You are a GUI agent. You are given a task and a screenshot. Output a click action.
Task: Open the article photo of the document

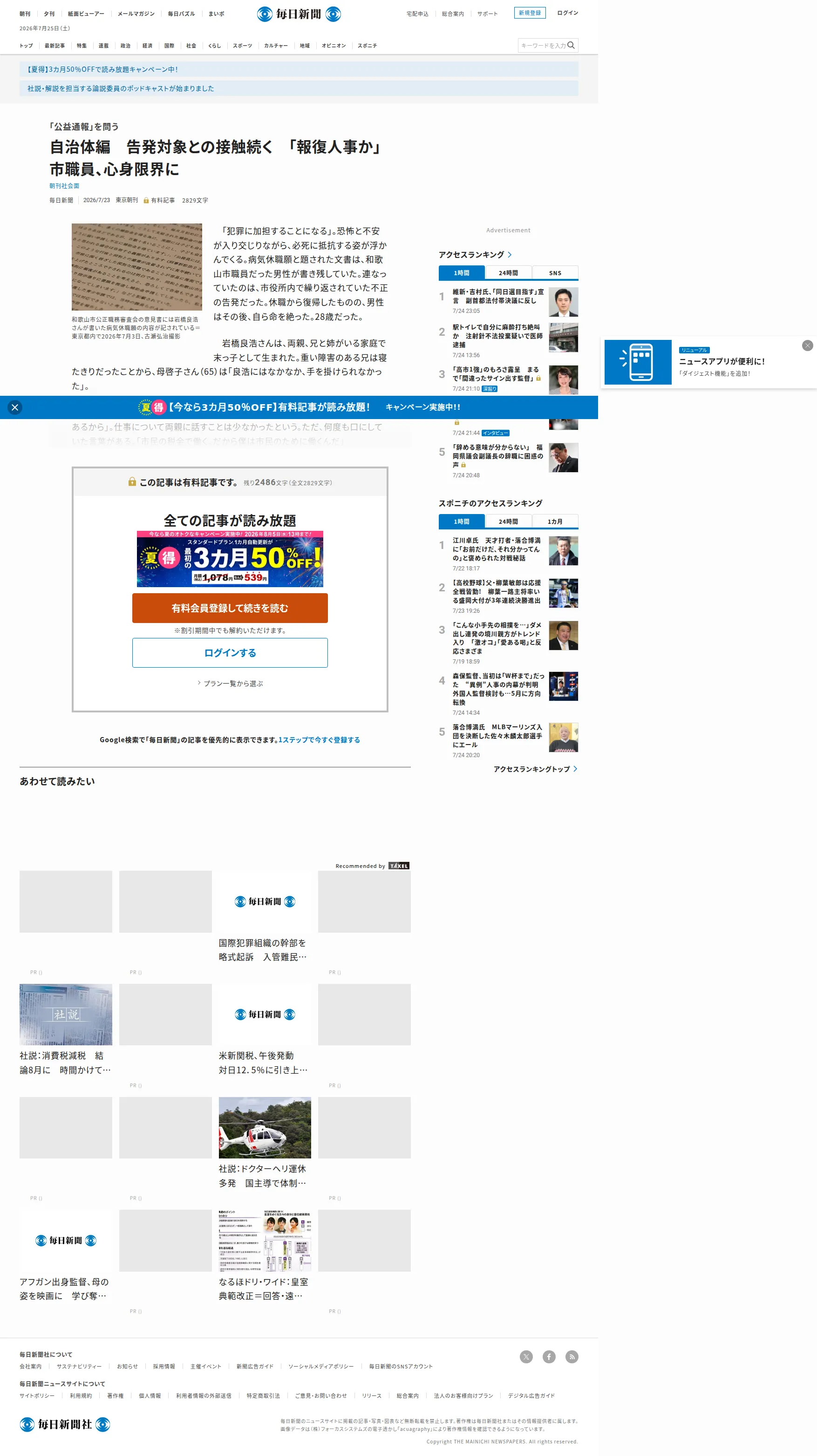[x=137, y=267]
